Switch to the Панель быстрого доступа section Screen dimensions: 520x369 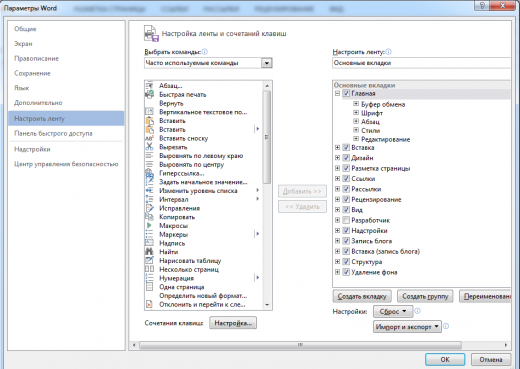click(53, 133)
